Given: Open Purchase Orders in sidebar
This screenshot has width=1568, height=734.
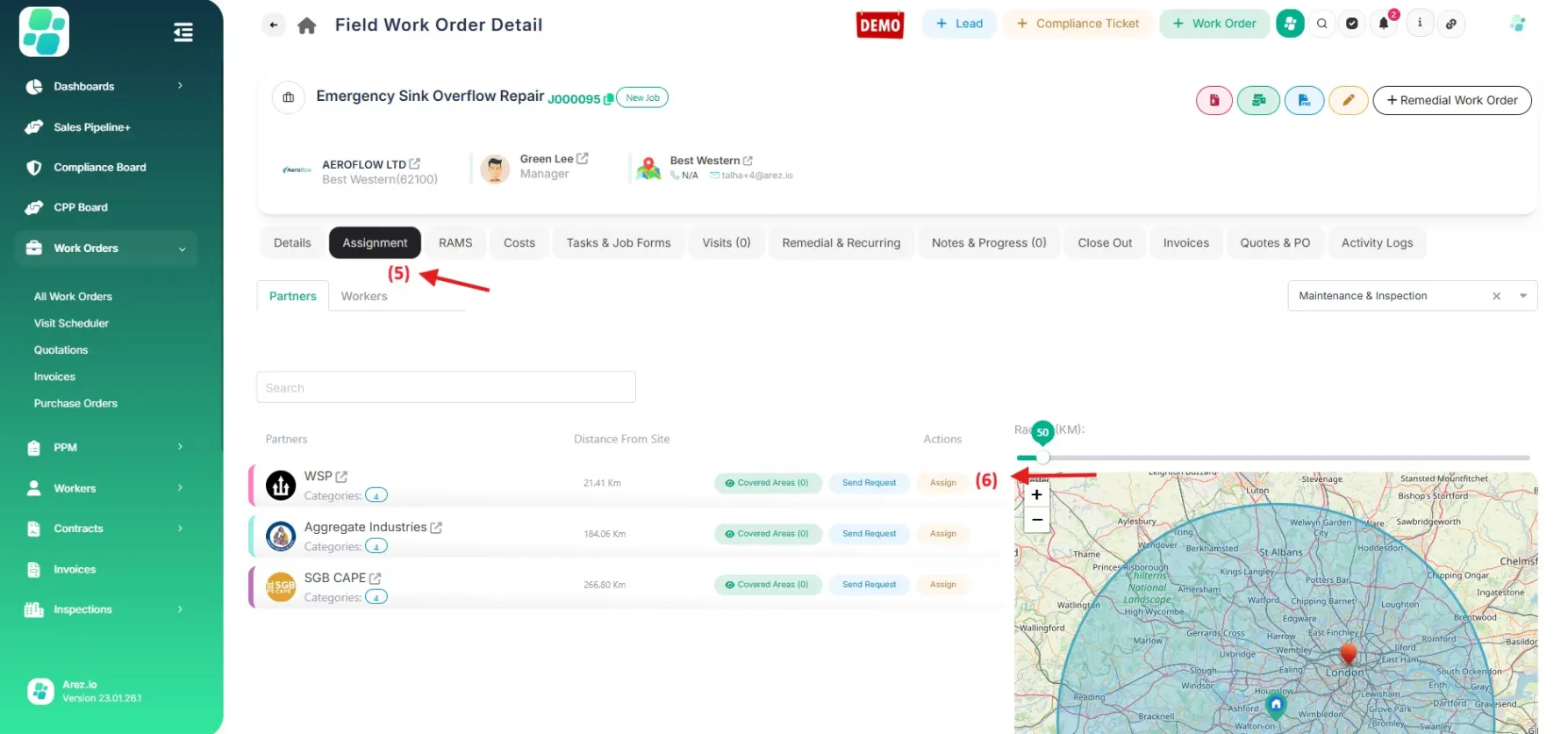Looking at the screenshot, I should (x=75, y=404).
